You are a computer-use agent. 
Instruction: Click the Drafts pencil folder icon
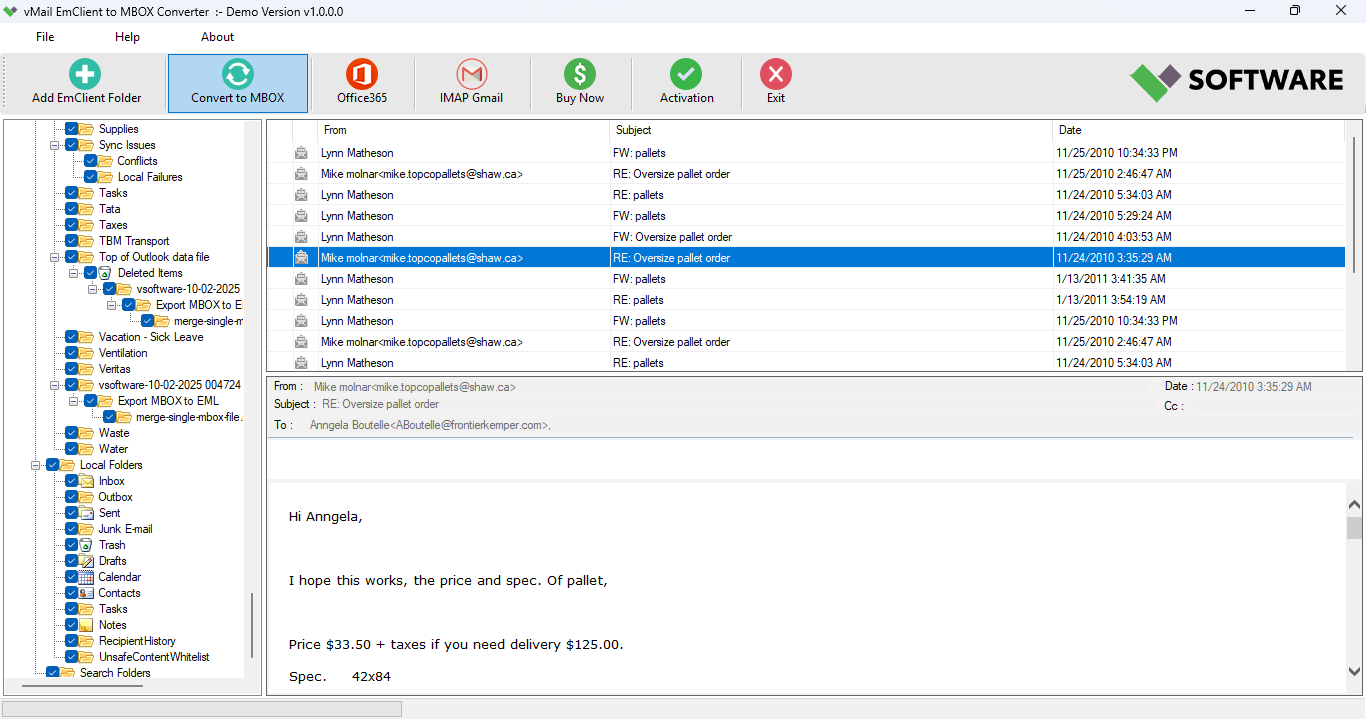click(x=87, y=561)
